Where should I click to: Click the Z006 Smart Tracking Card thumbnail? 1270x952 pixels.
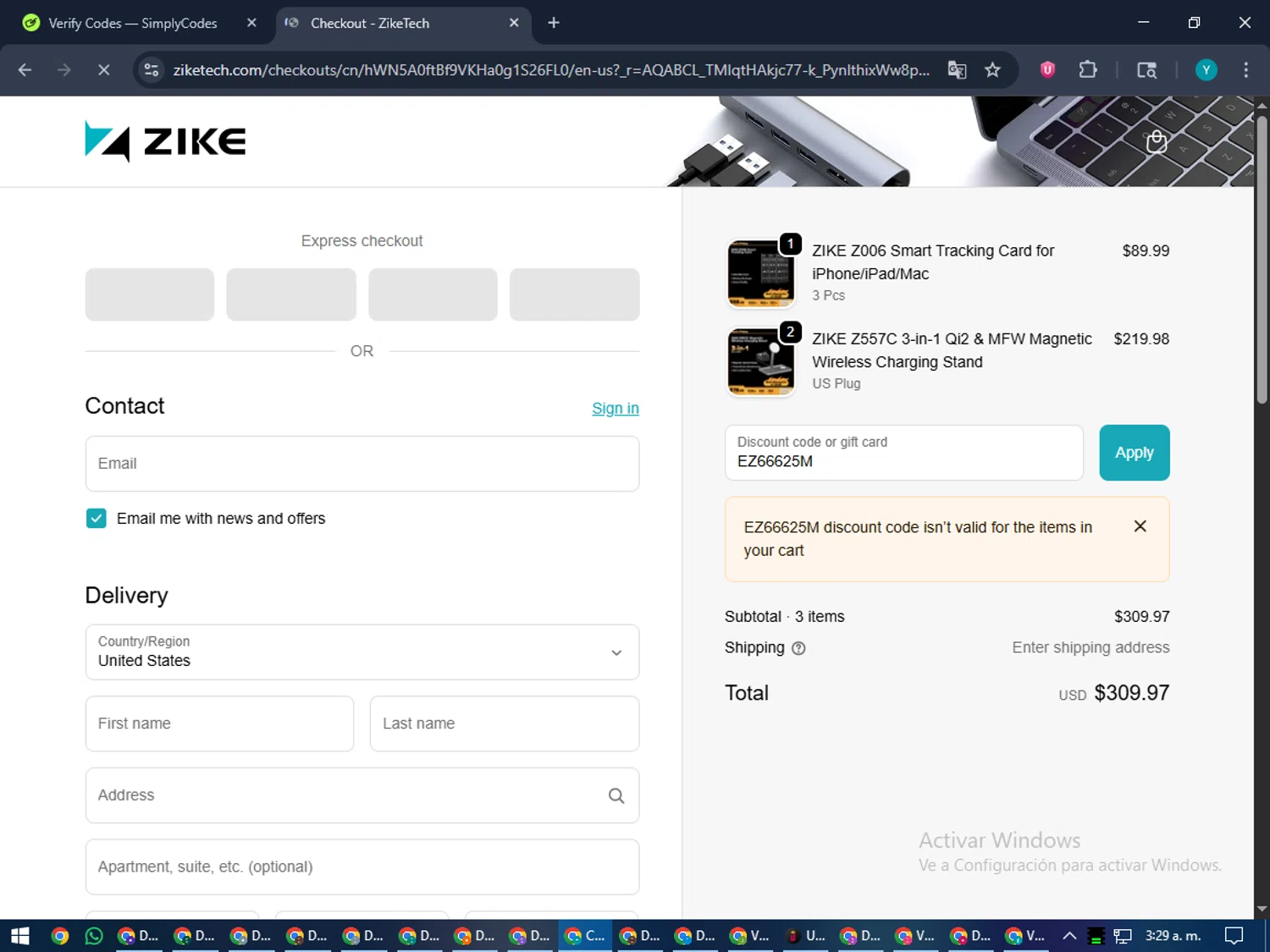click(x=761, y=273)
